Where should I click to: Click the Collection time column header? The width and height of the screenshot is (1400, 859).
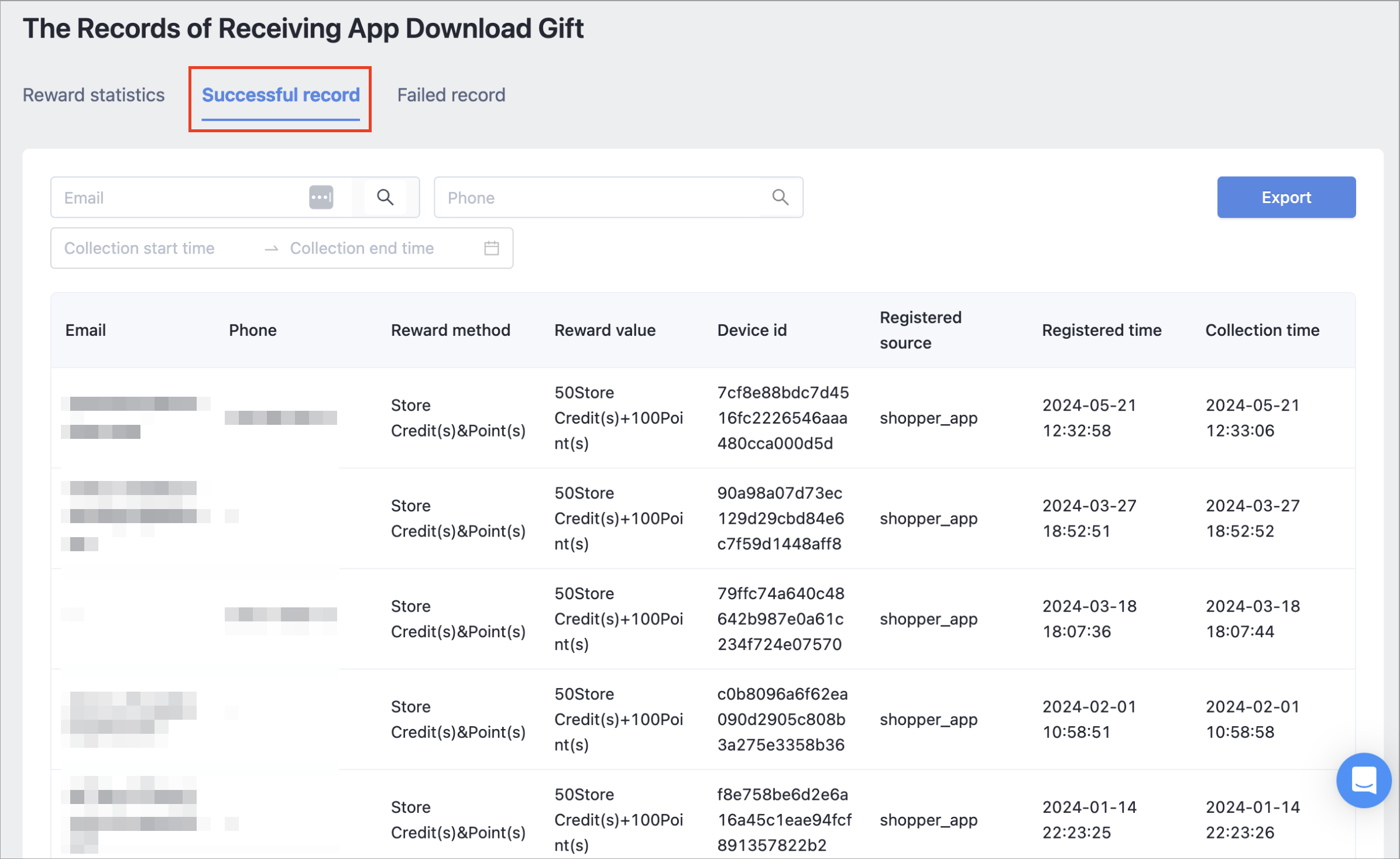pos(1262,330)
